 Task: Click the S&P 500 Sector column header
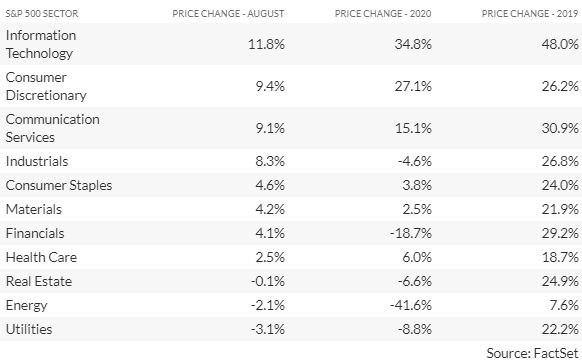[x=42, y=14]
